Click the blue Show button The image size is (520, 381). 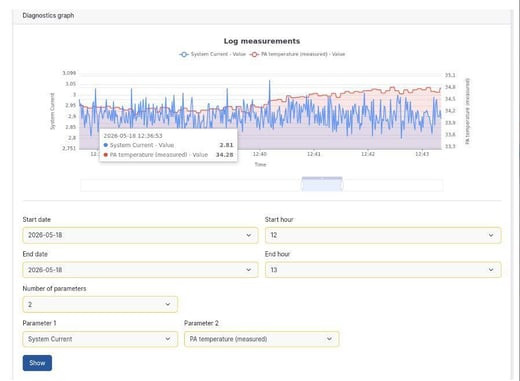37,363
